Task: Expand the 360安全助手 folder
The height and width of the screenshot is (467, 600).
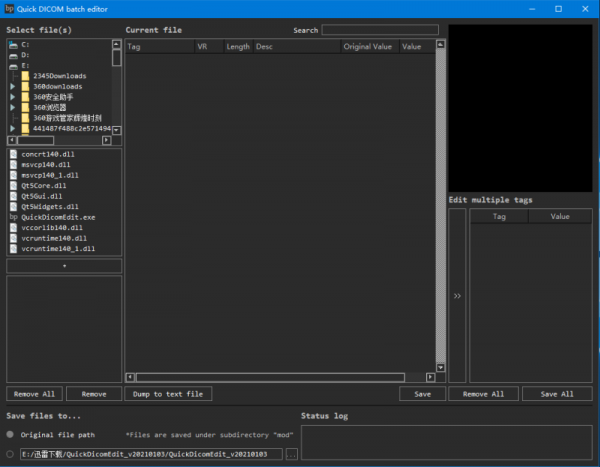Action: pos(13,97)
